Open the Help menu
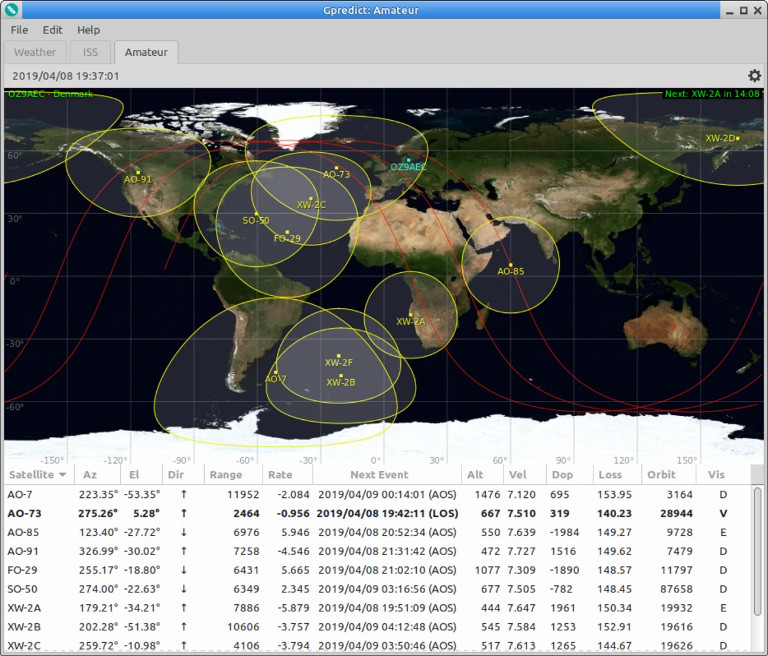The image size is (768, 656). coord(89,30)
